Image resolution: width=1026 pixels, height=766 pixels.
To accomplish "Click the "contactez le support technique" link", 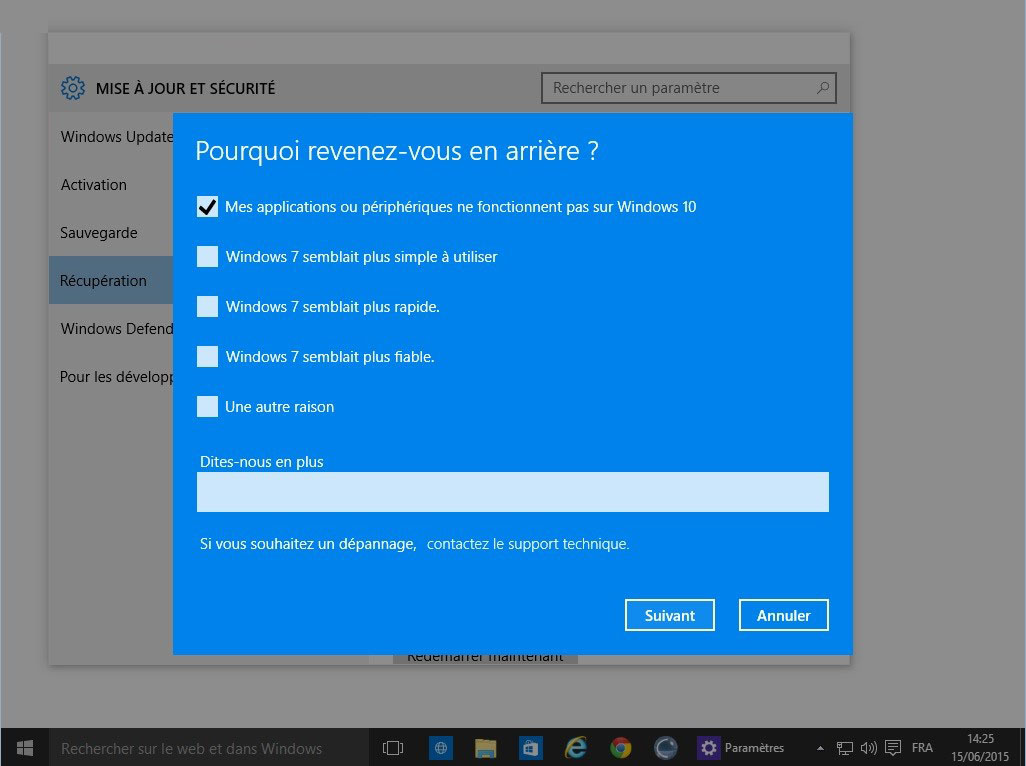I will click(x=527, y=544).
